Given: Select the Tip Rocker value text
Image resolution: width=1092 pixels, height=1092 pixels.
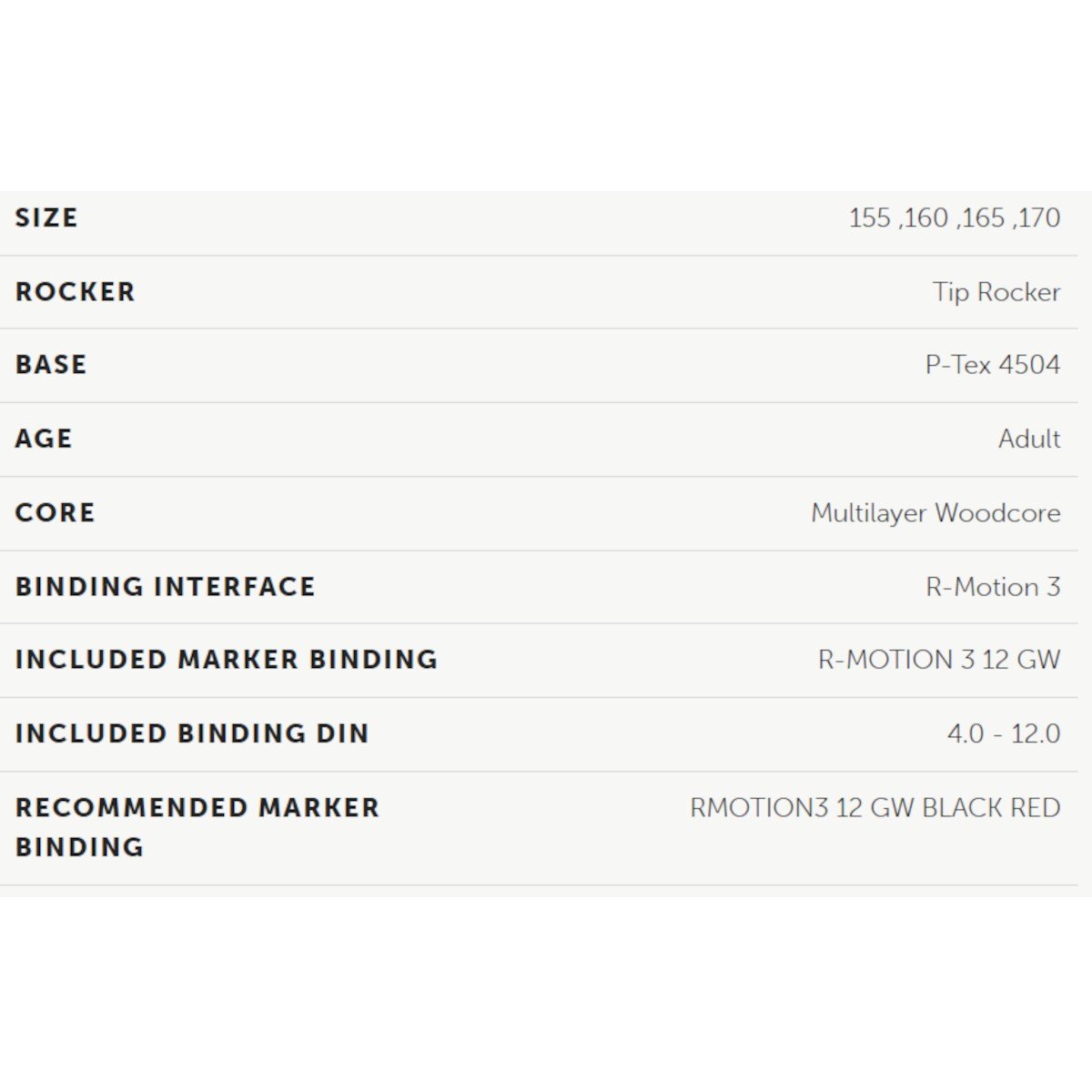Looking at the screenshot, I should pos(996,292).
